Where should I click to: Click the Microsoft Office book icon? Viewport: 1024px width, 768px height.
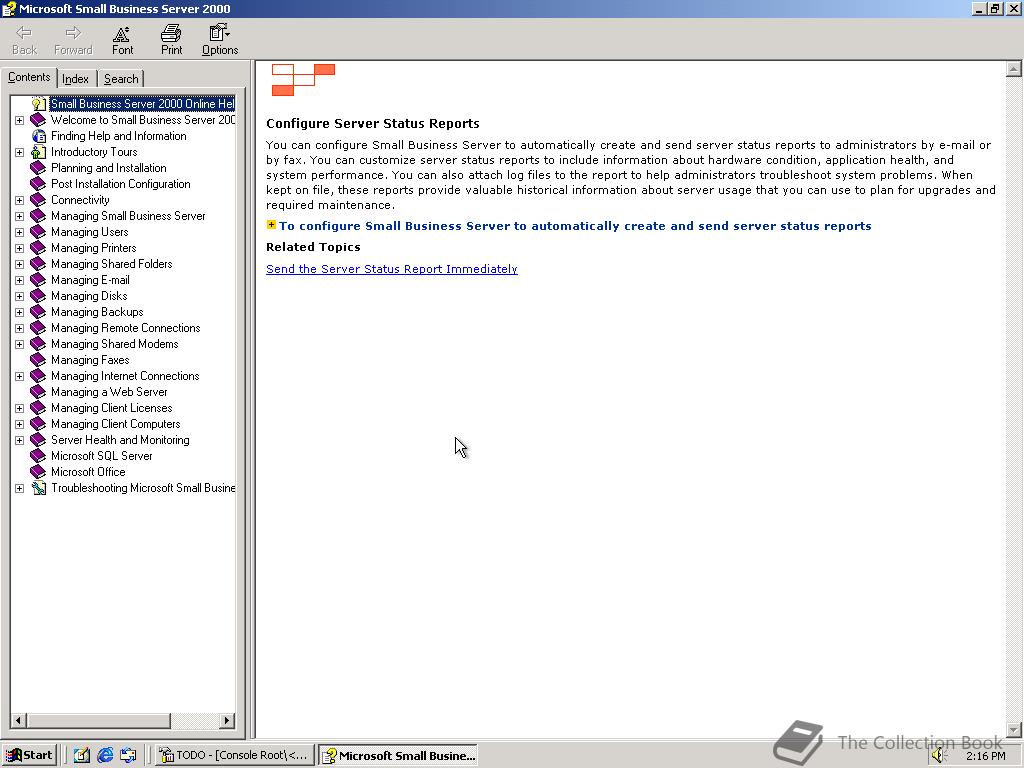pos(39,472)
